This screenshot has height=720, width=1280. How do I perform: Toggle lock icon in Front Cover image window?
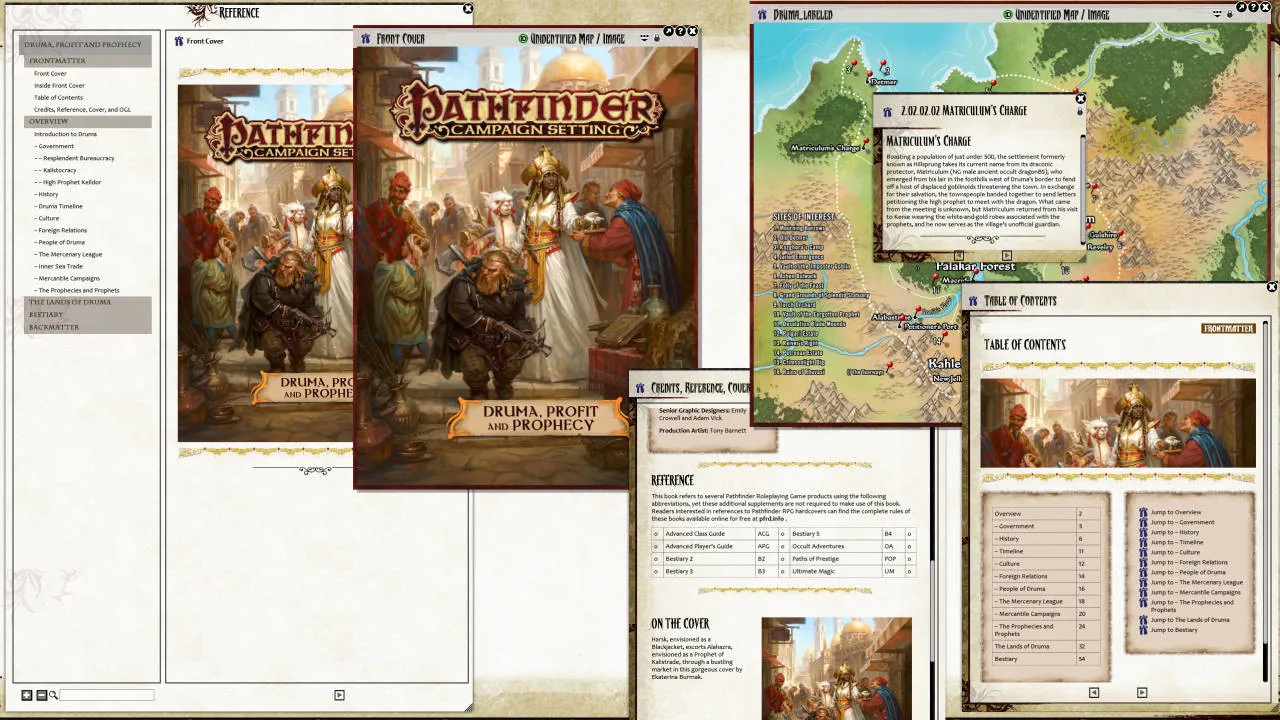[x=656, y=39]
